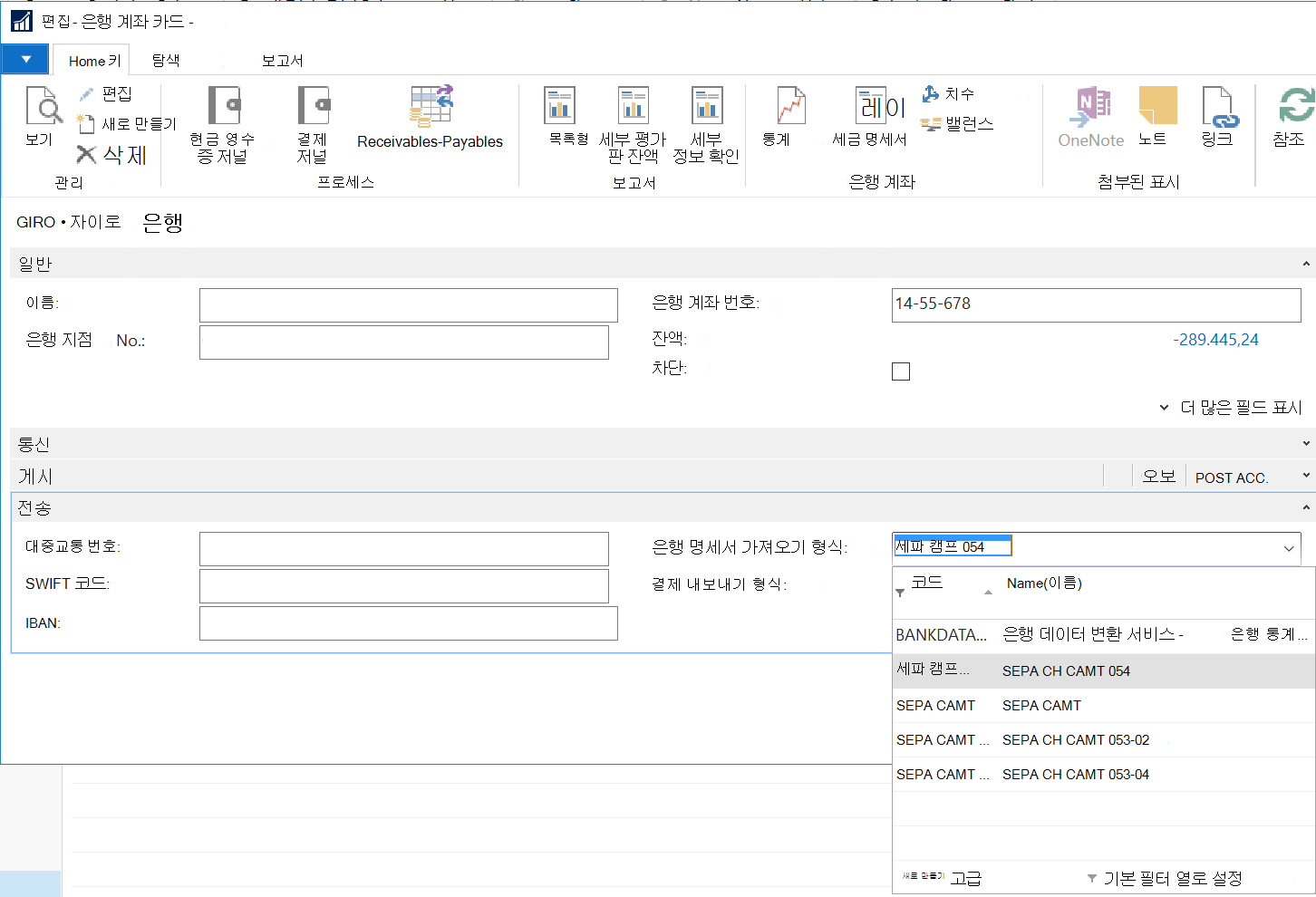Click the 새로 만들기 link in dropdown footer
Screen dimensions: 1316x897
click(923, 876)
